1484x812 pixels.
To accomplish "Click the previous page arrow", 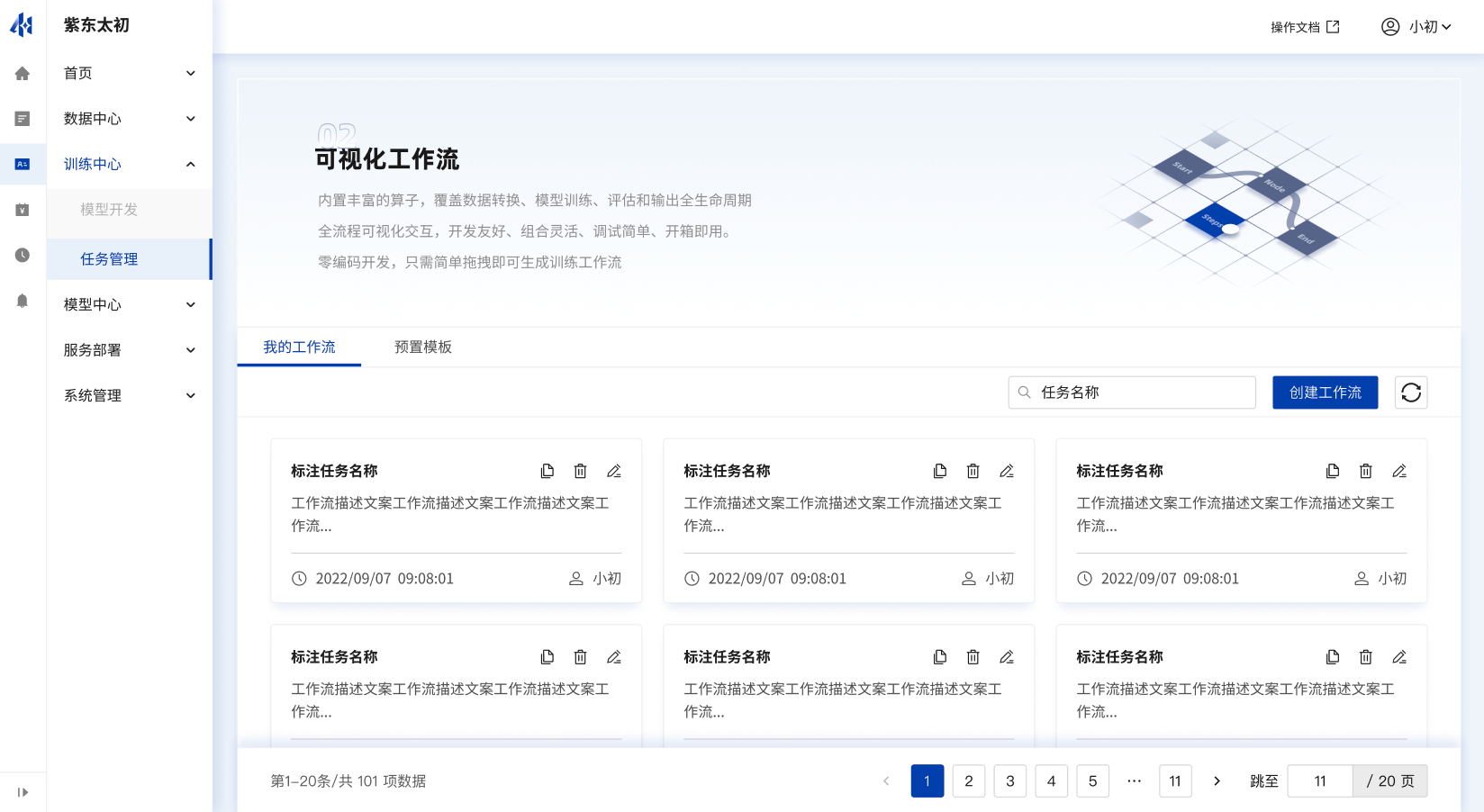I will [886, 781].
